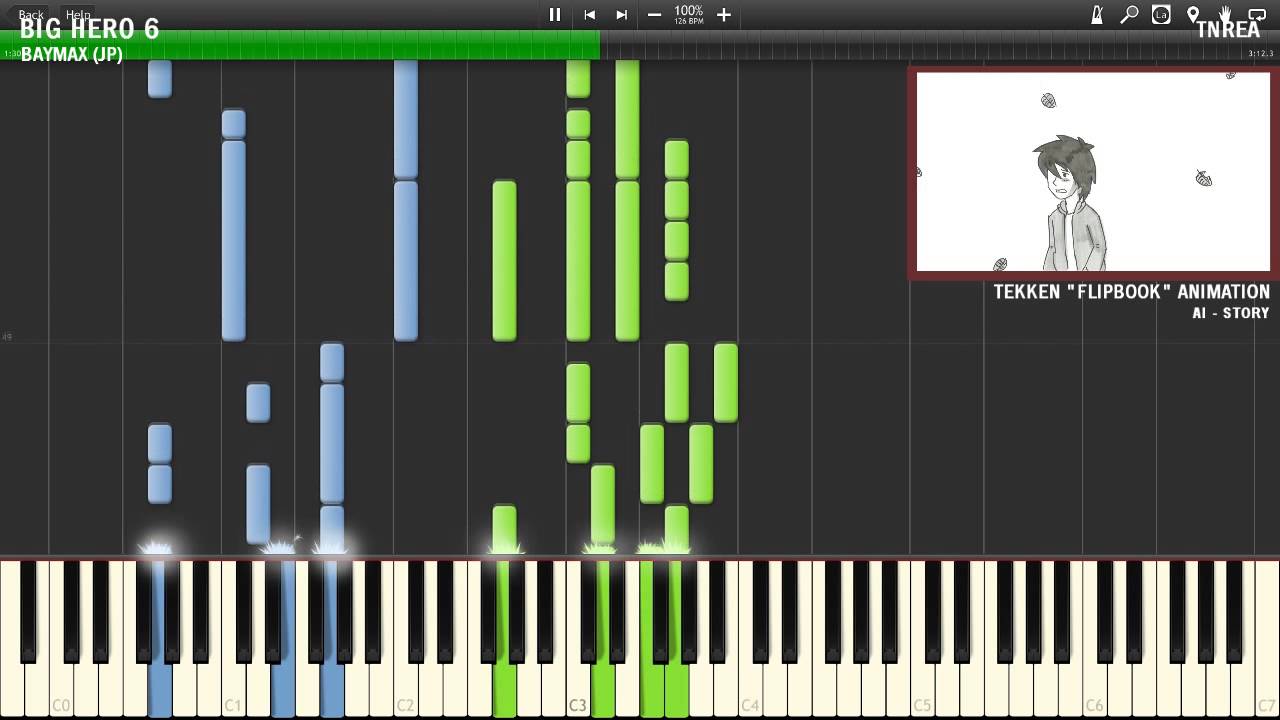Toggle the metronome icon
This screenshot has height=720, width=1280.
point(1097,14)
